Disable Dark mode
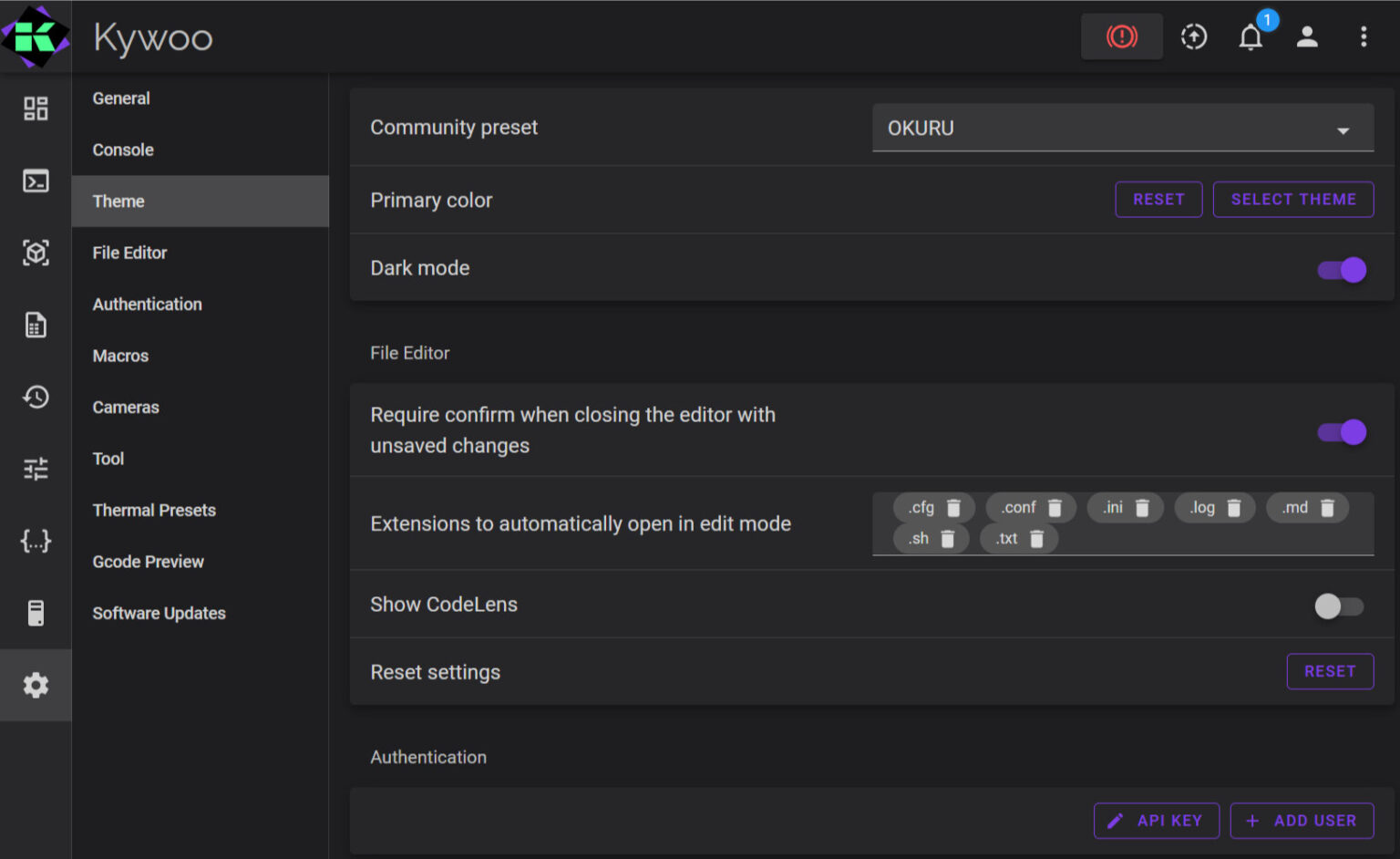The height and width of the screenshot is (859, 1400). 1340,269
